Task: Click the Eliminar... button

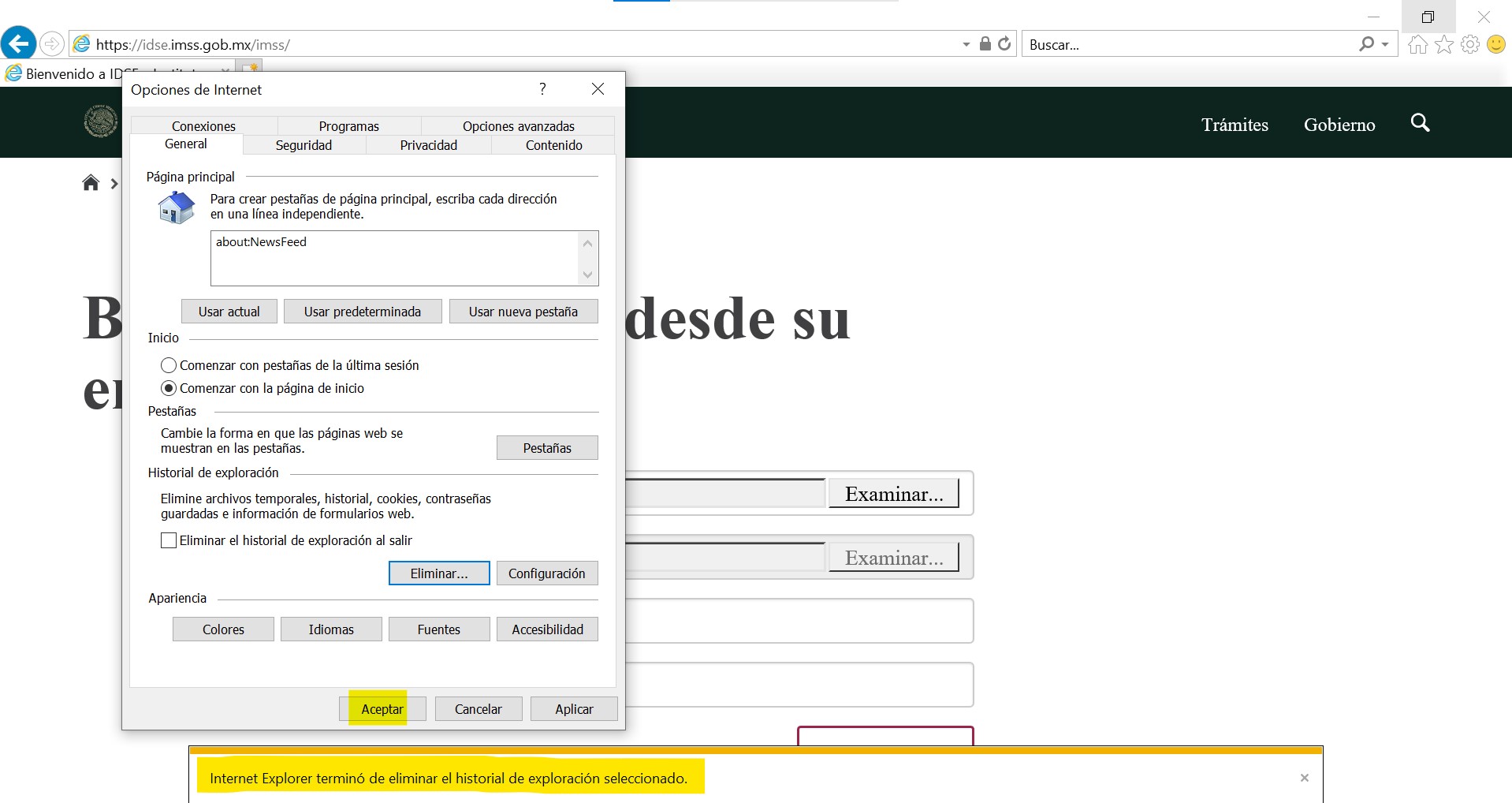Action: click(439, 573)
